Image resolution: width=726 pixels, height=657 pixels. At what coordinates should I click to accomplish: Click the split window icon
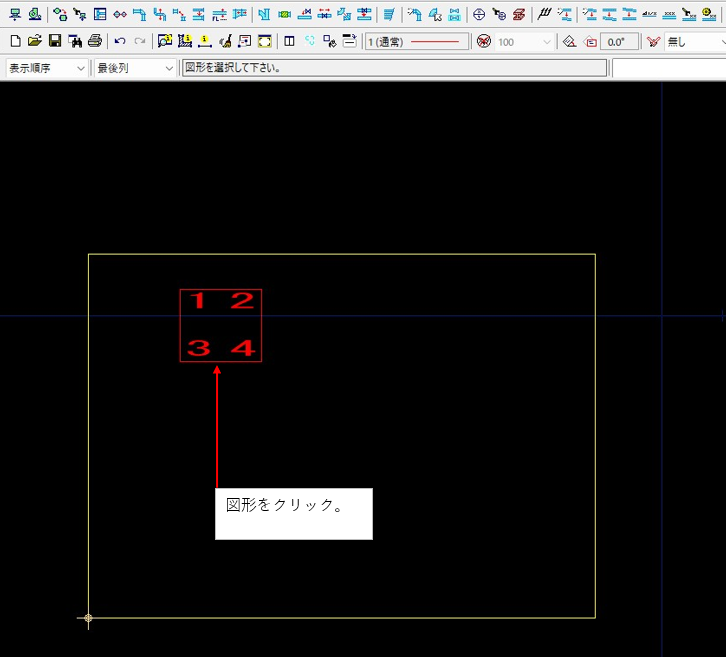[289, 42]
